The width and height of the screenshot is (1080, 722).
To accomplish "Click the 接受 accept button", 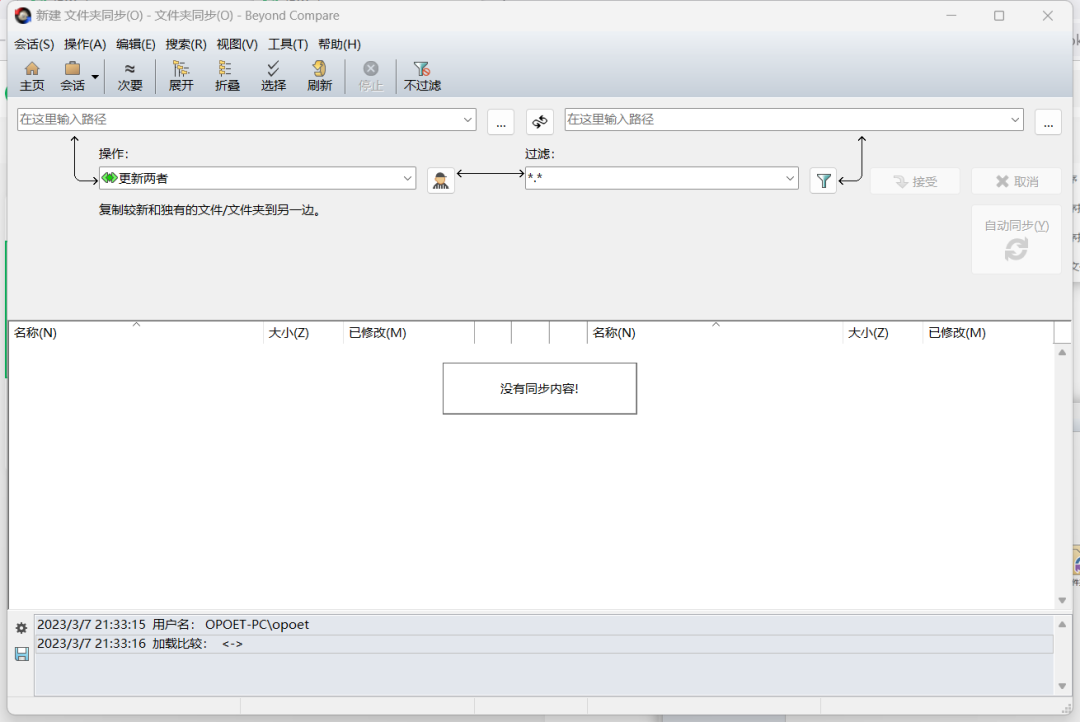I will point(915,181).
